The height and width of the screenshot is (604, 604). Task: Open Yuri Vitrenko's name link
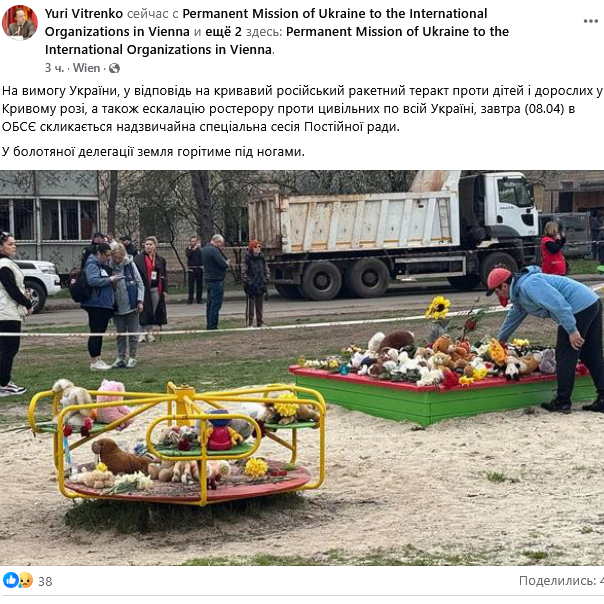point(84,13)
